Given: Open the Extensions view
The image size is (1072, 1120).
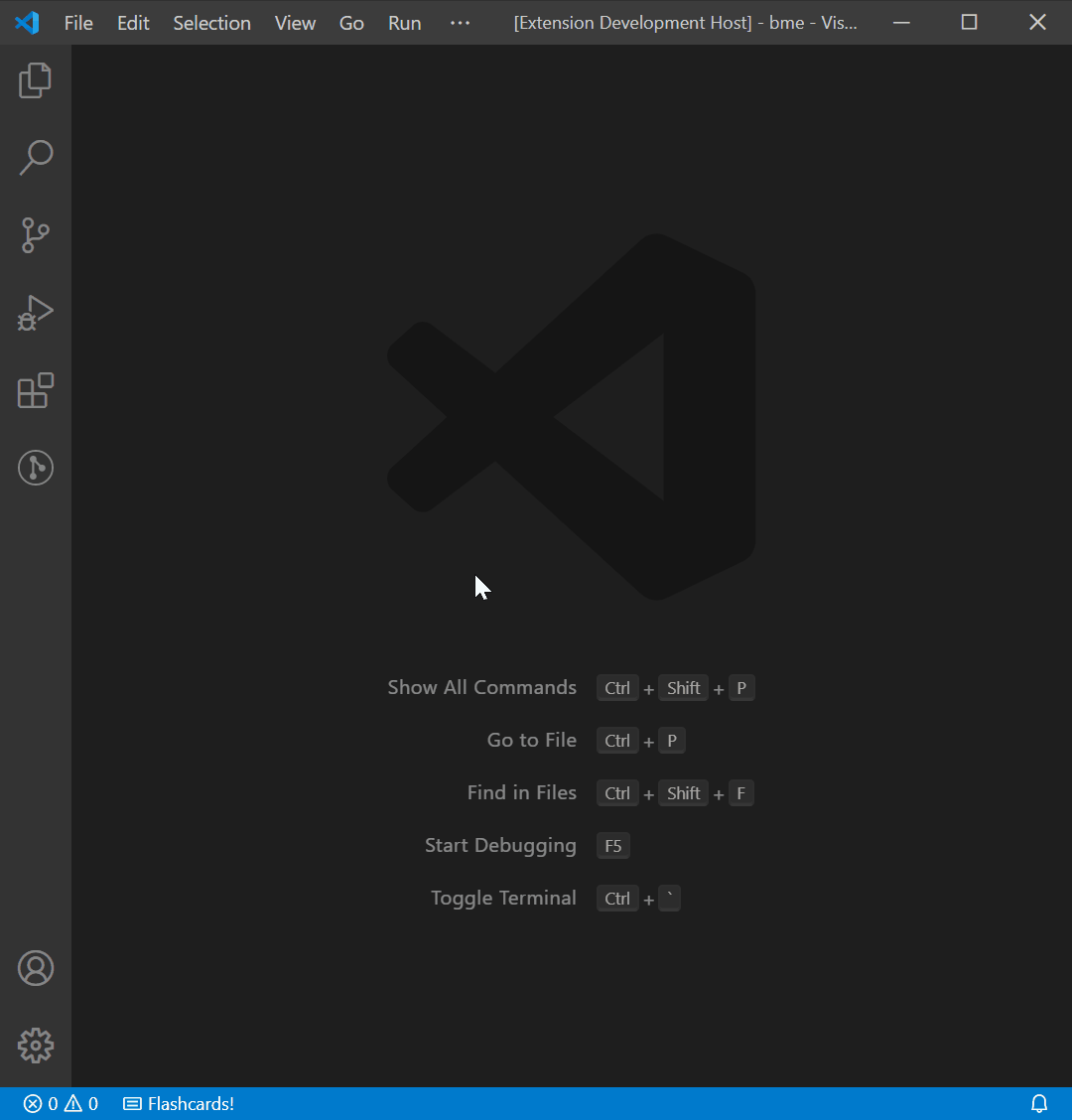Looking at the screenshot, I should pos(35,391).
